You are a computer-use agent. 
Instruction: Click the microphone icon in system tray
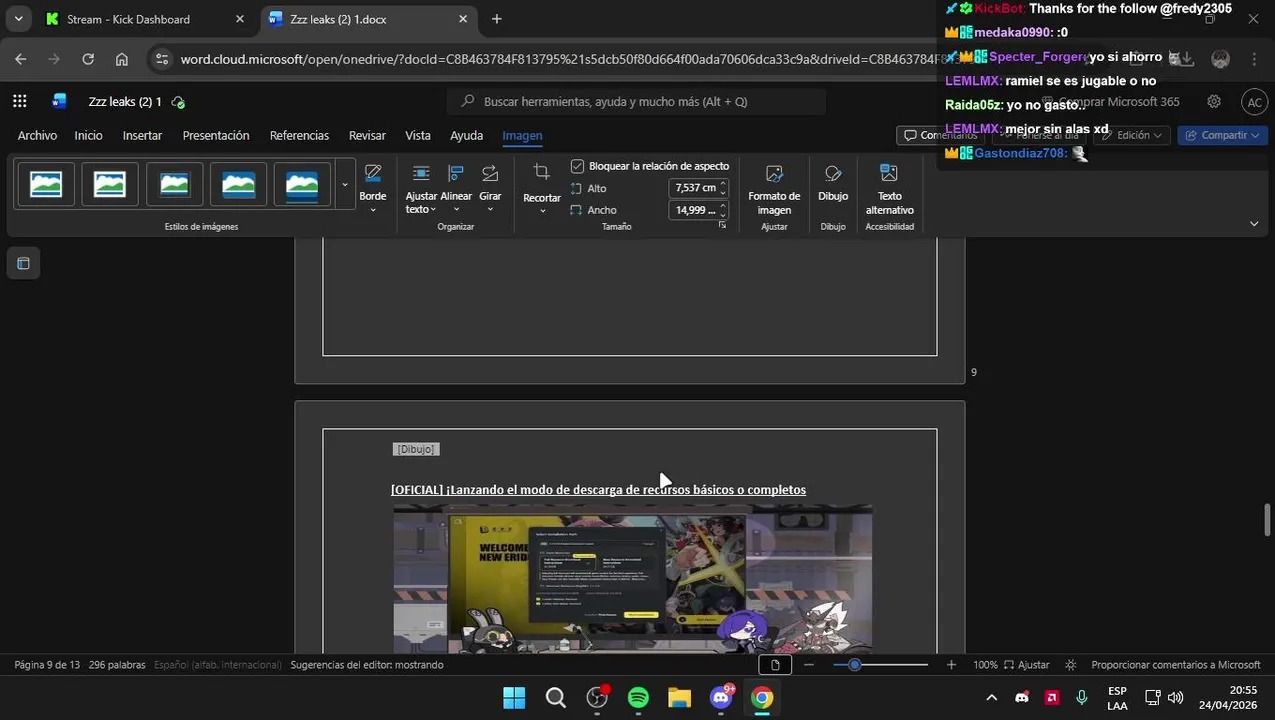pos(1082,698)
